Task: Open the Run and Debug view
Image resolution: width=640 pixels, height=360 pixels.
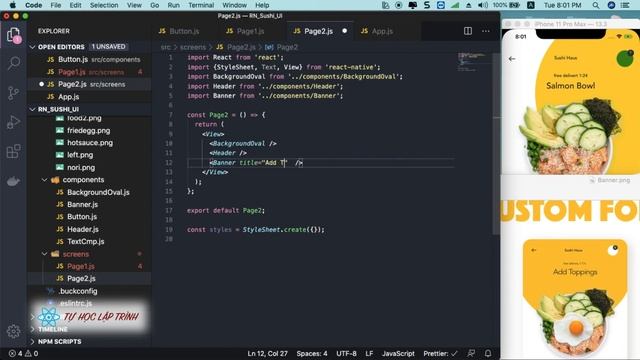Action: click(13, 122)
